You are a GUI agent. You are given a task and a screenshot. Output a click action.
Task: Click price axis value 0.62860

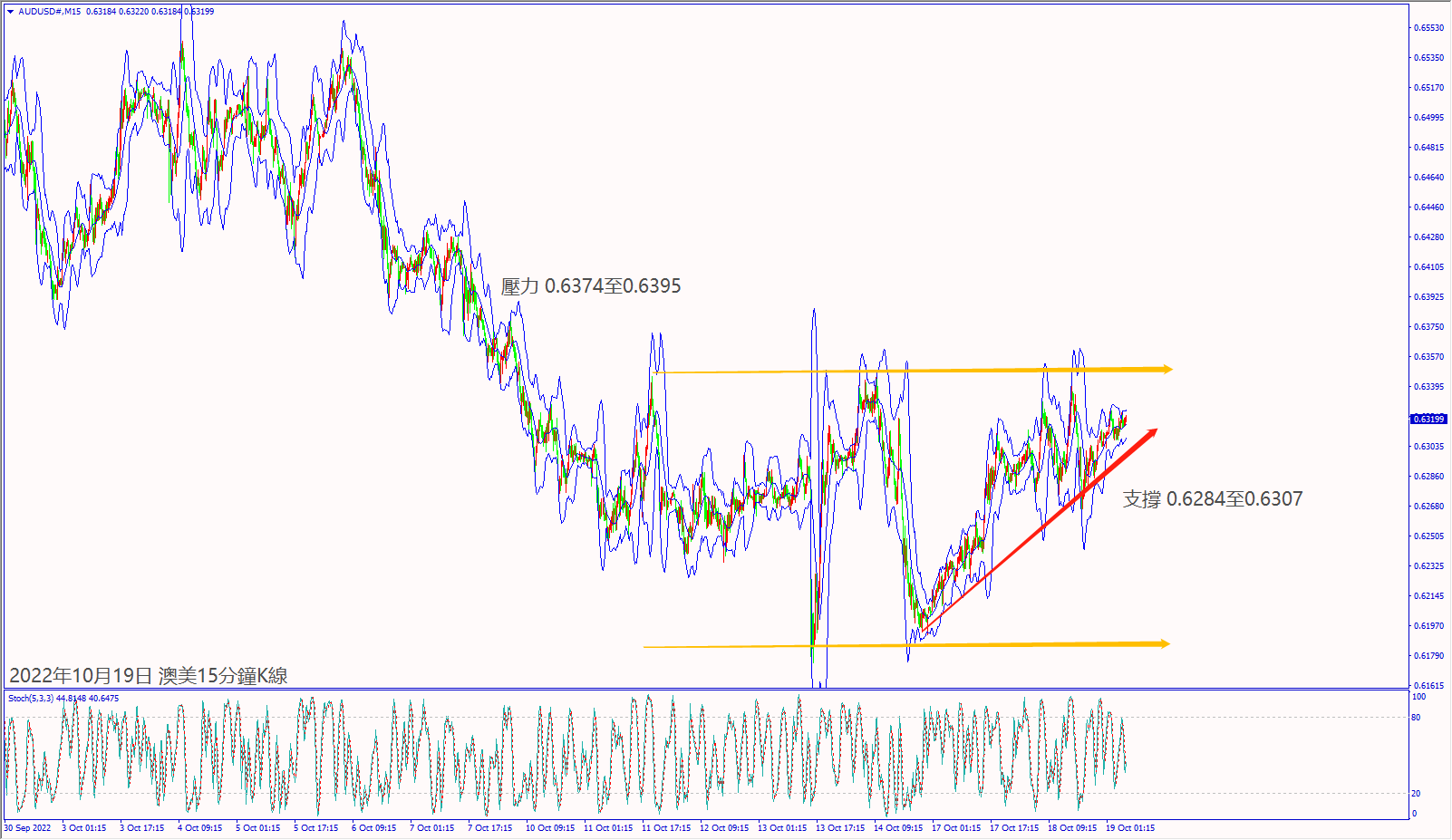coord(1429,477)
